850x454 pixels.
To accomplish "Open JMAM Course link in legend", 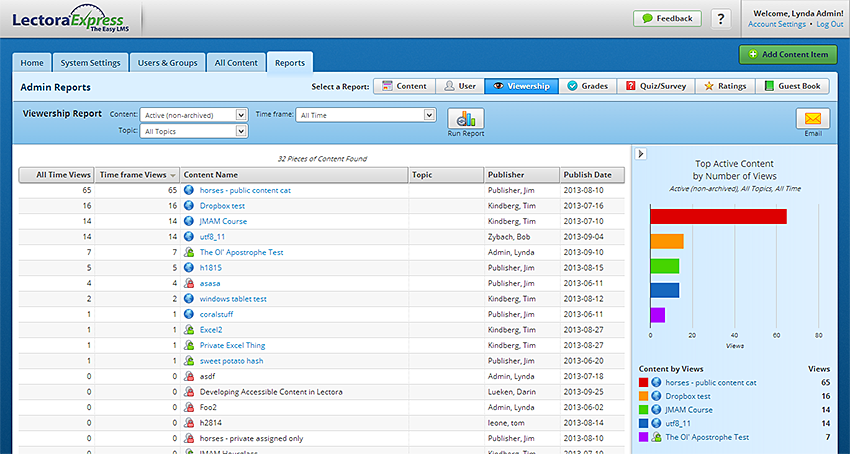I will [689, 410].
